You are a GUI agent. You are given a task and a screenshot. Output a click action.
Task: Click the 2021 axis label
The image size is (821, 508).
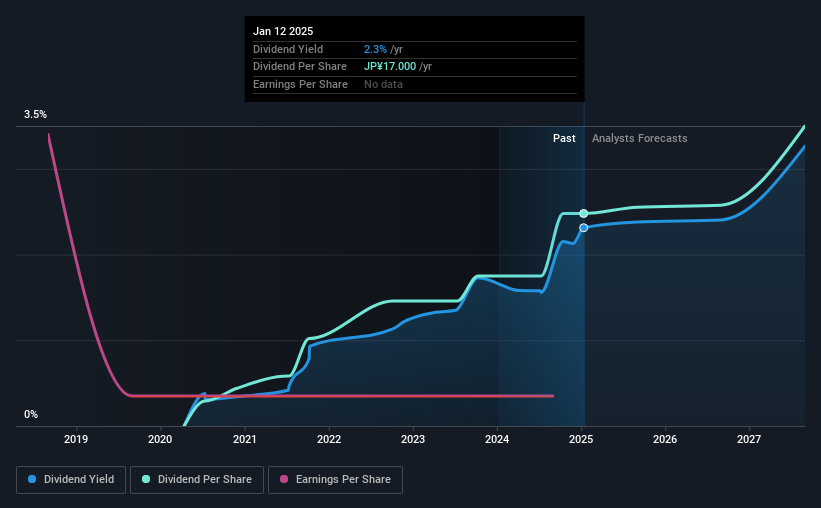tap(245, 439)
